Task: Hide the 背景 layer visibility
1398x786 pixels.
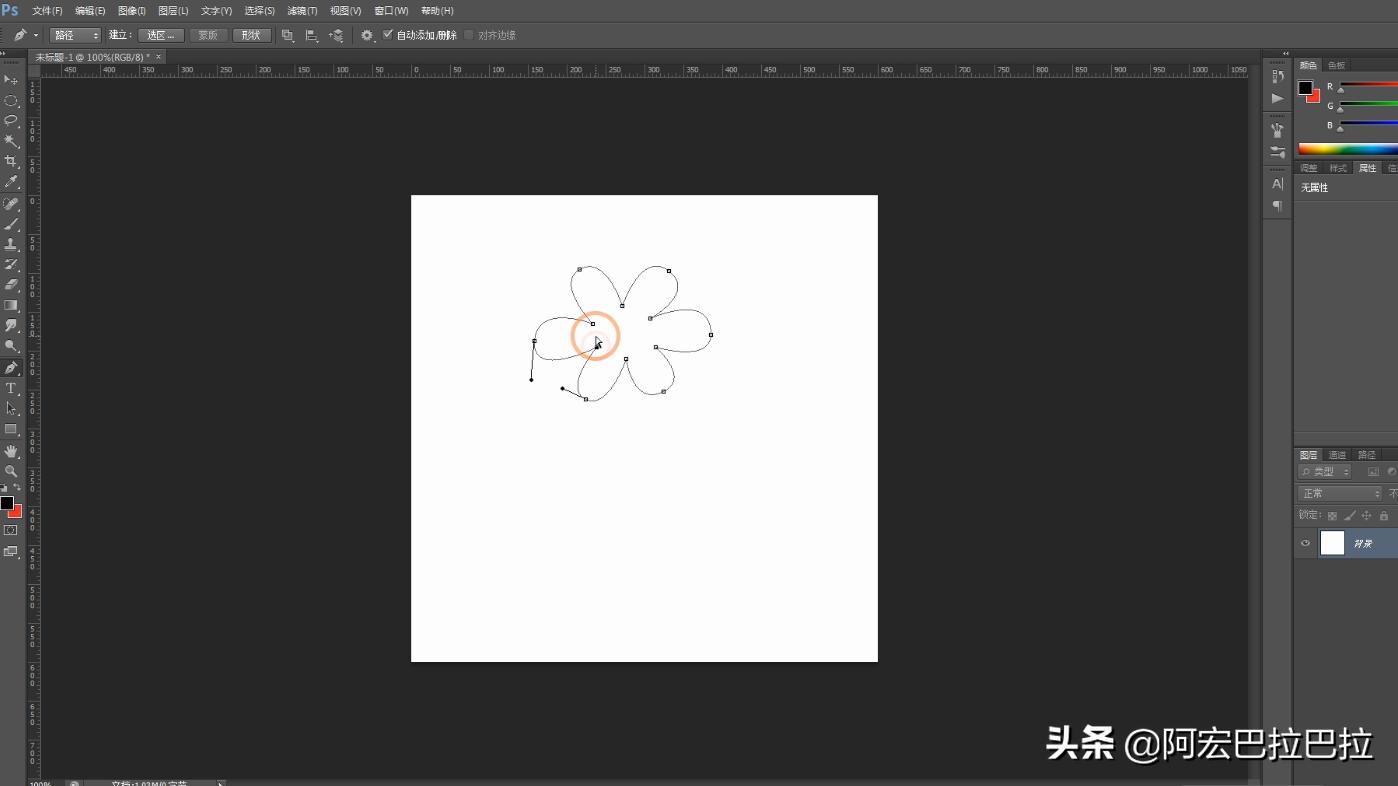Action: (1305, 543)
